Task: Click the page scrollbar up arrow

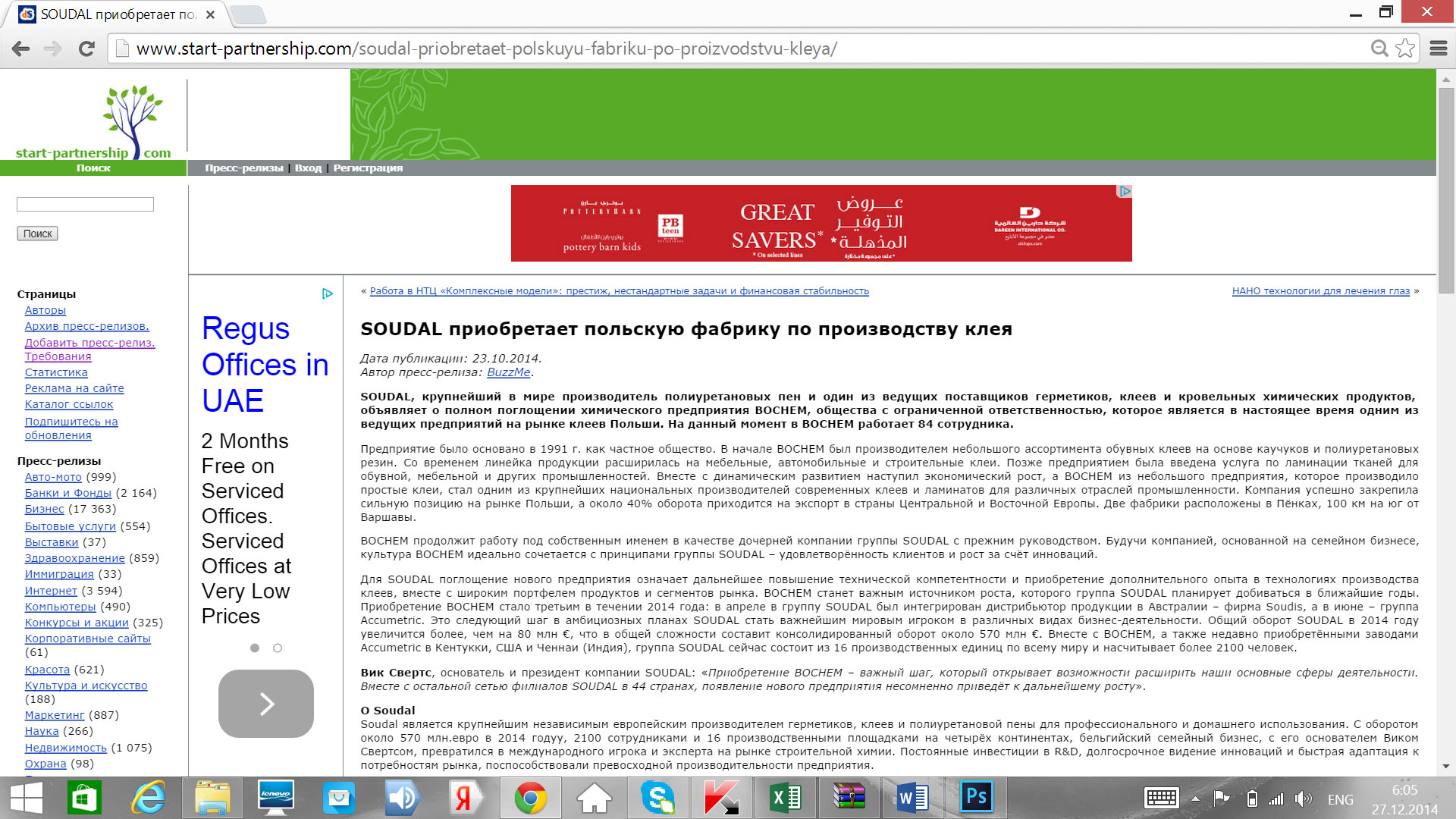Action: [x=1446, y=79]
